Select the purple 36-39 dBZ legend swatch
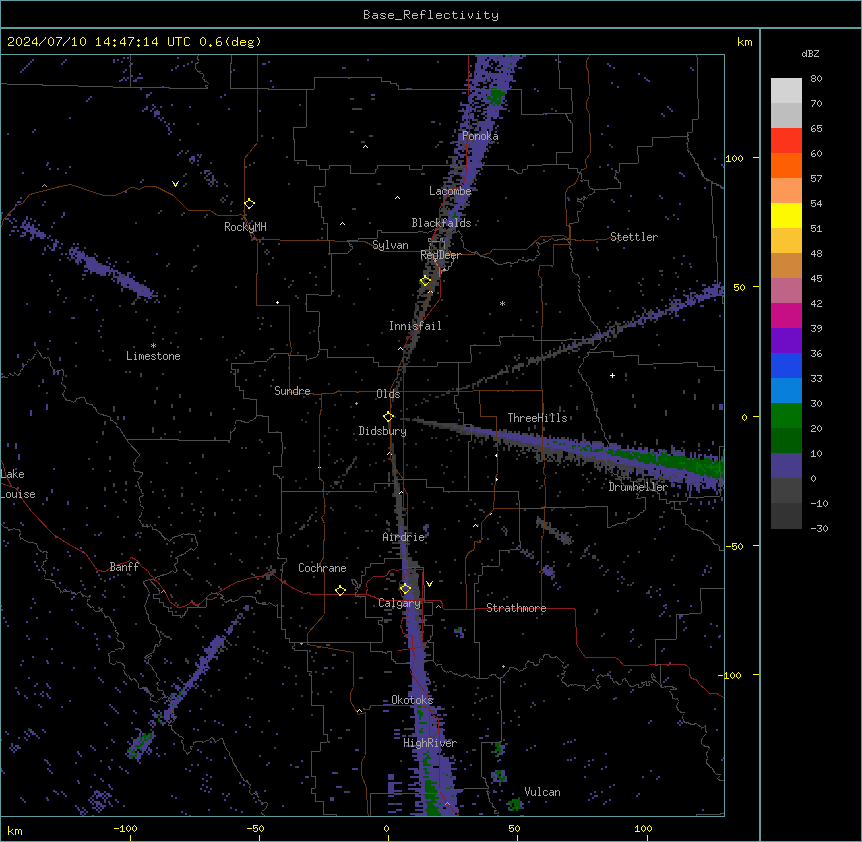This screenshot has width=862, height=842. (x=786, y=341)
